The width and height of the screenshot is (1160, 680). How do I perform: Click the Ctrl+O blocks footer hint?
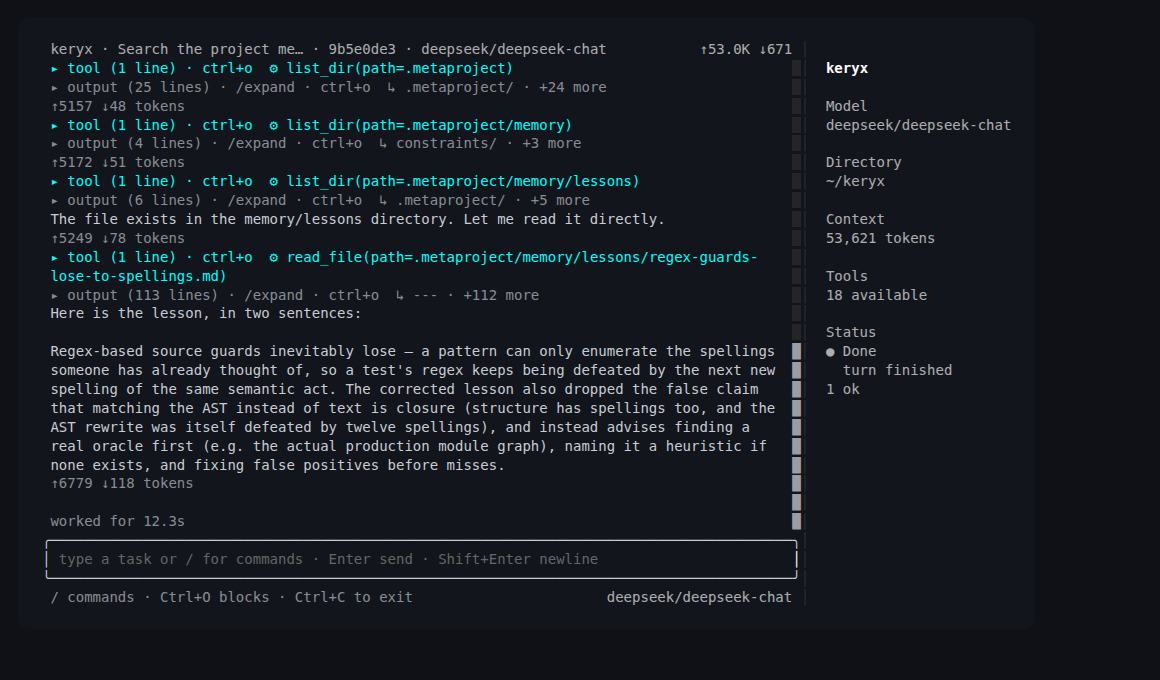[215, 597]
